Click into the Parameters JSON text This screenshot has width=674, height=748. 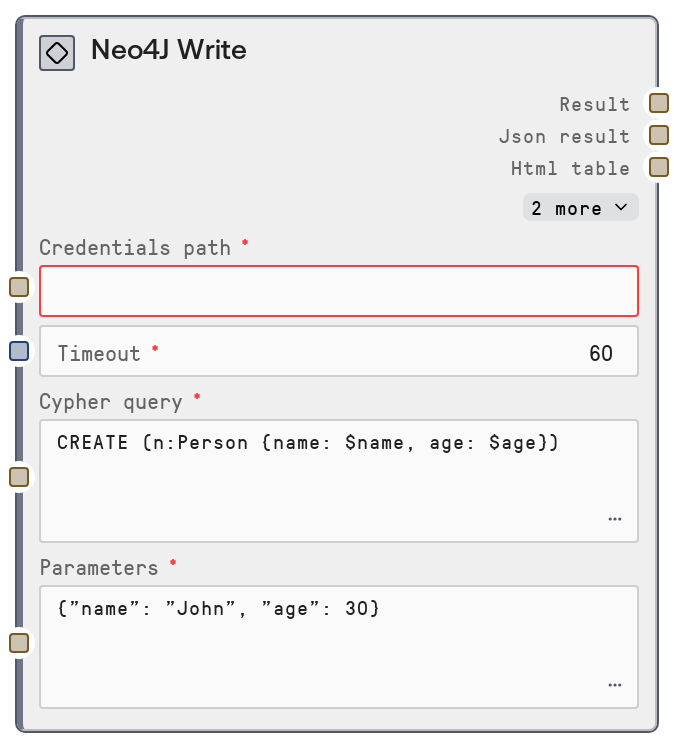coord(212,609)
